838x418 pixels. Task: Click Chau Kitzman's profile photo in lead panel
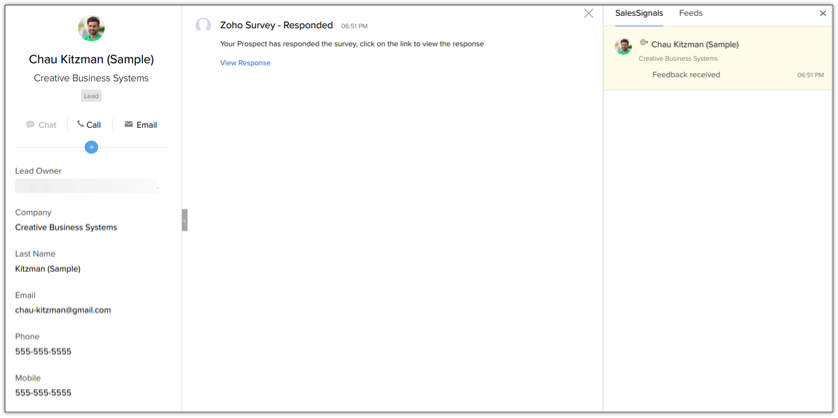pyautogui.click(x=91, y=28)
